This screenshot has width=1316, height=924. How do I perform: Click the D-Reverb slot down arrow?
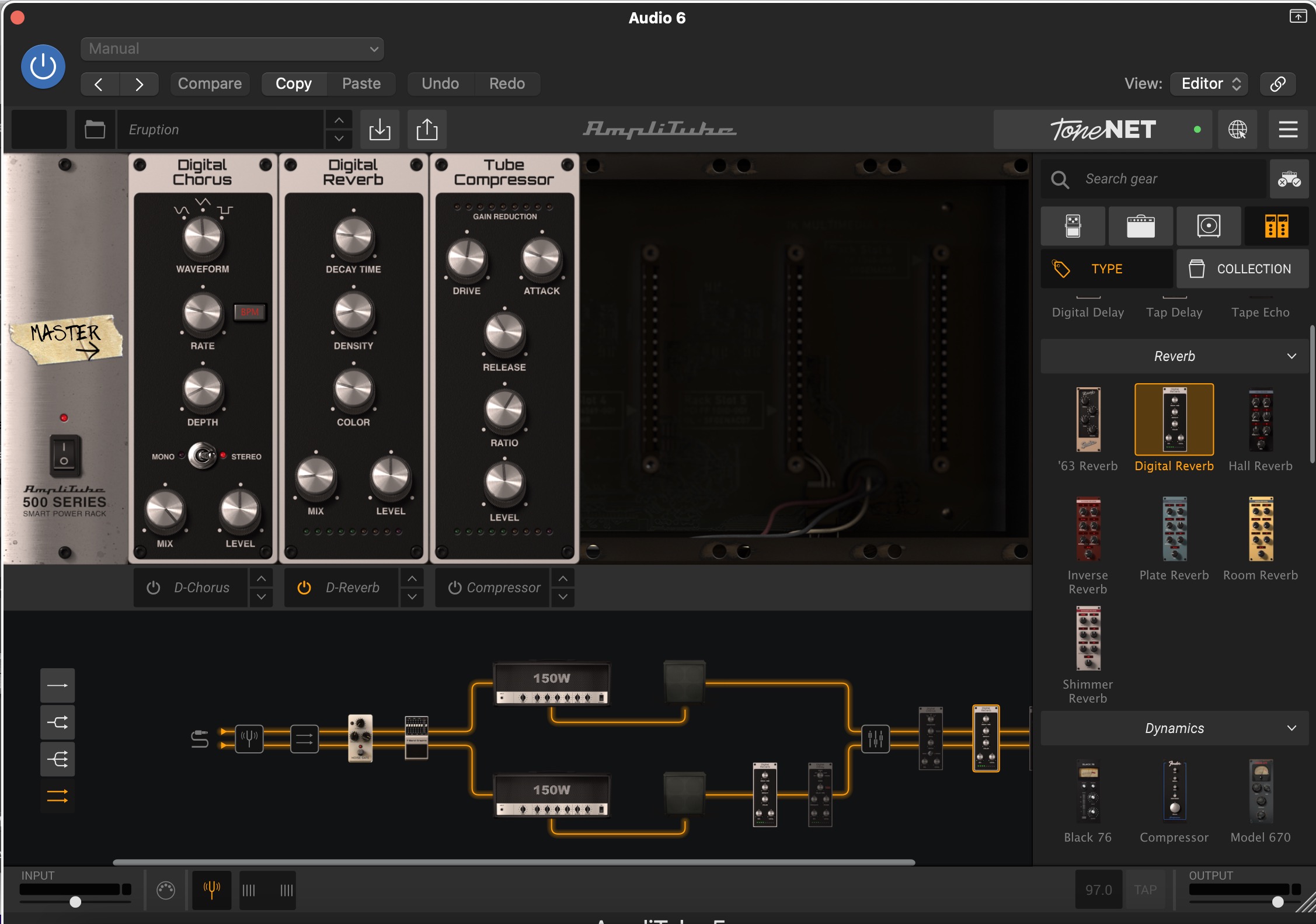(x=412, y=597)
